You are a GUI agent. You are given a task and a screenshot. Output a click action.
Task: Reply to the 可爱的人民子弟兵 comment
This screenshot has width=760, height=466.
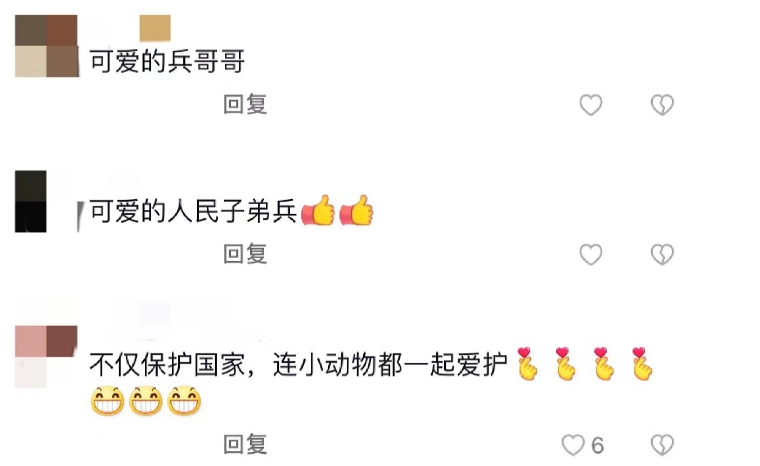coord(245,255)
